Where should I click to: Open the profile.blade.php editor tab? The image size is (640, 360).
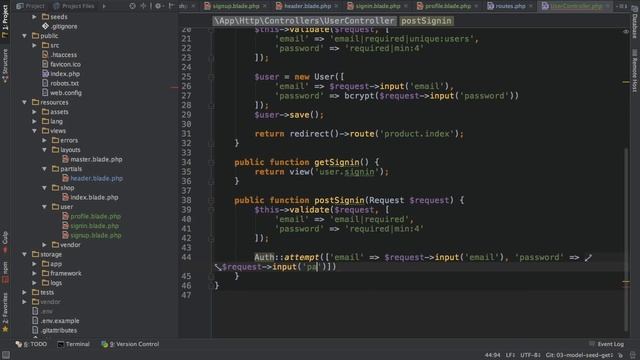click(x=448, y=6)
